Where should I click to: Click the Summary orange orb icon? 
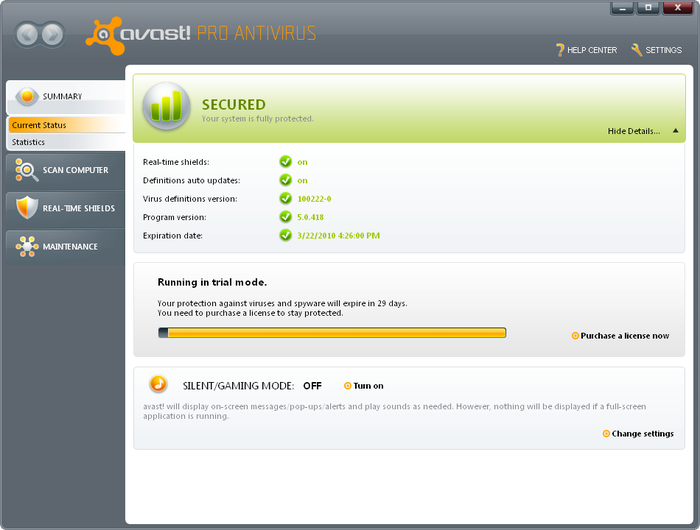27,96
